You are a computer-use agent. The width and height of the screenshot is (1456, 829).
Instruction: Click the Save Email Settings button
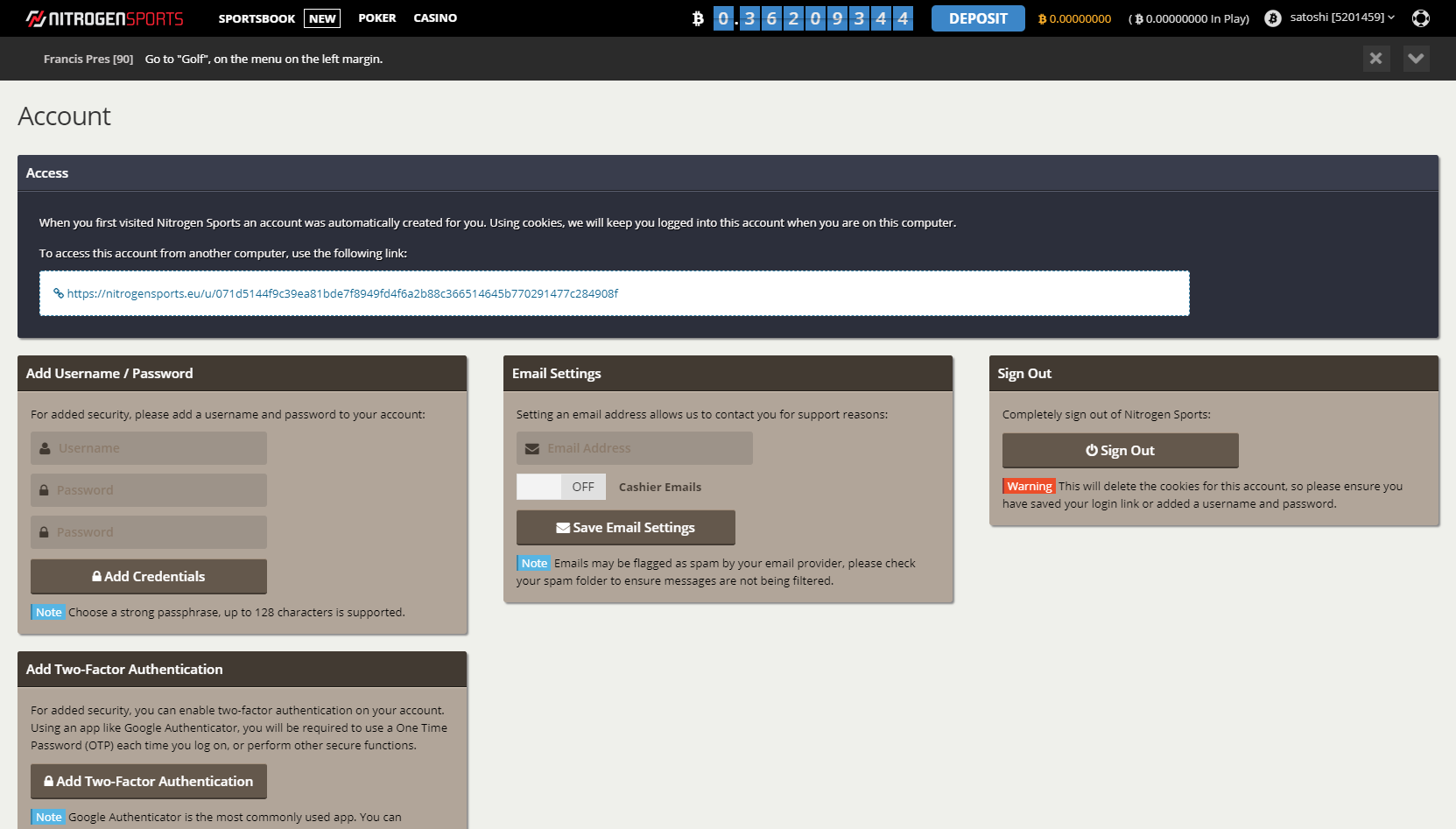tap(626, 528)
